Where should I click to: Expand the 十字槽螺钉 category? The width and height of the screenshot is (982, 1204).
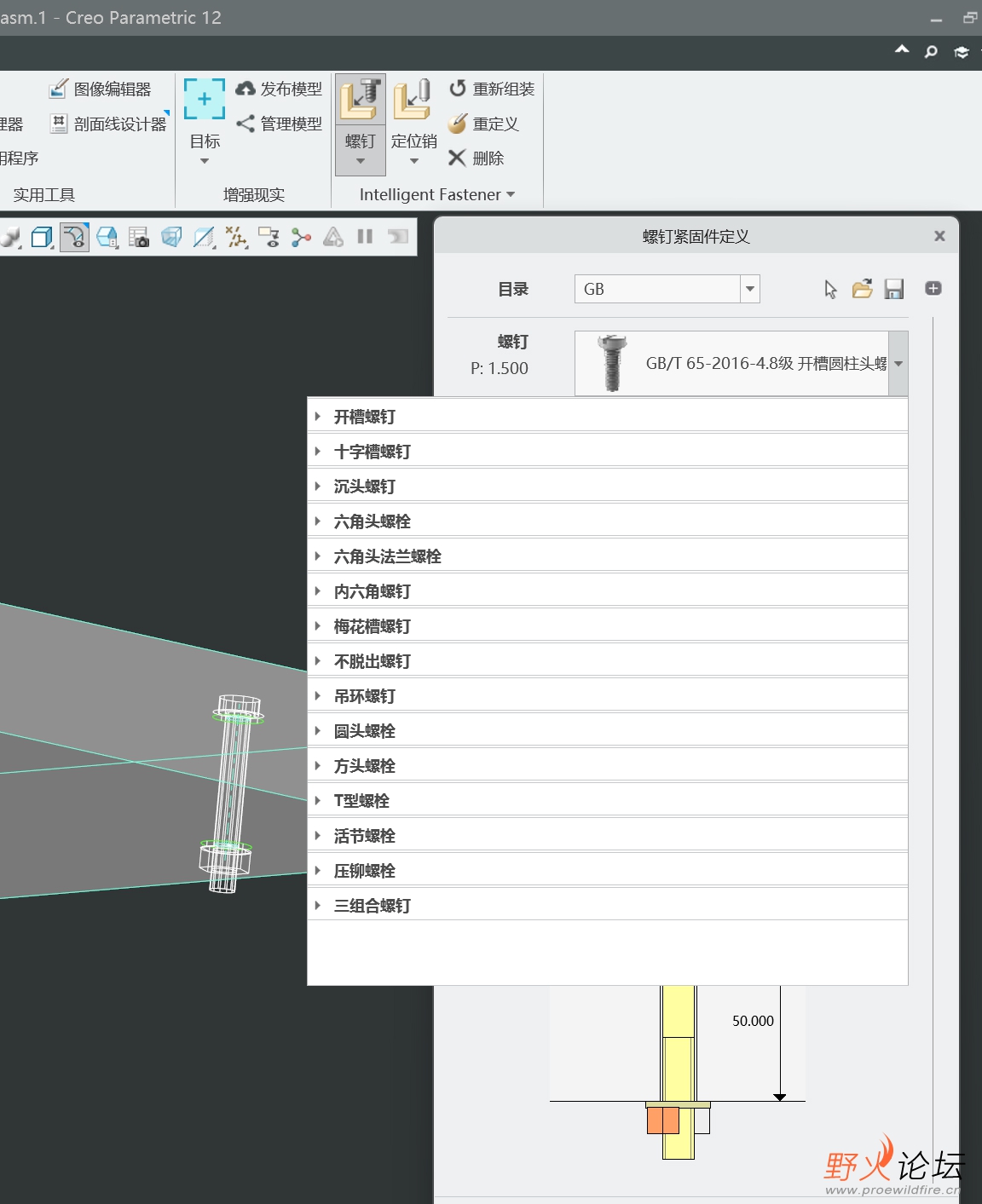tap(317, 452)
